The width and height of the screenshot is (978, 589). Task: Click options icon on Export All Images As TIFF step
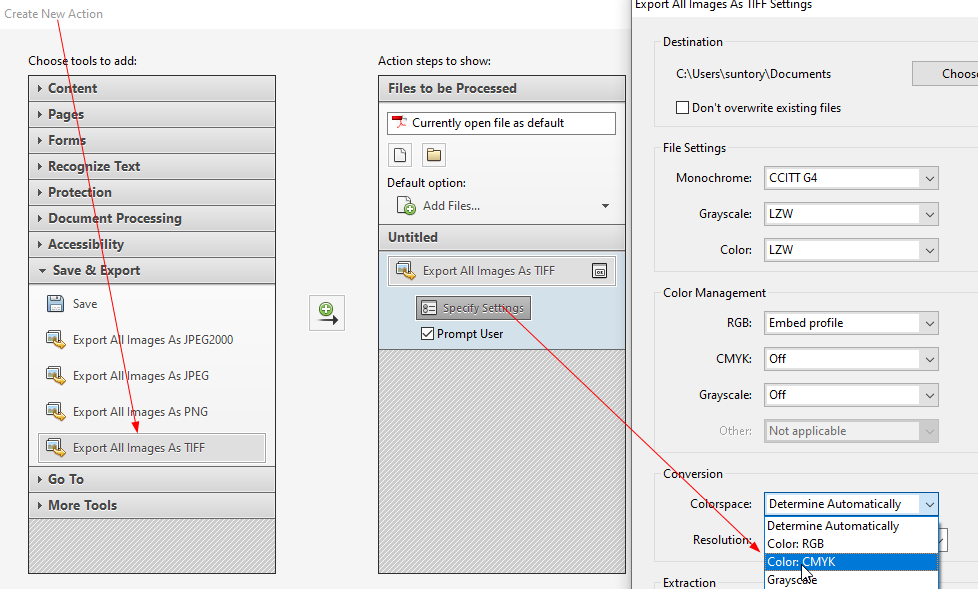point(599,271)
